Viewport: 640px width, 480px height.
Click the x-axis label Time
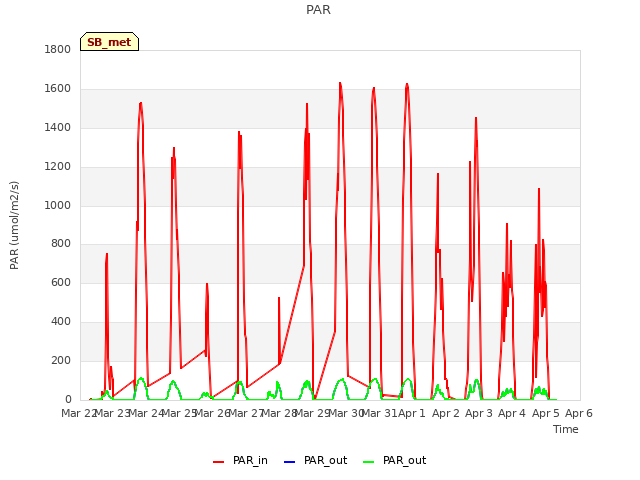tap(566, 429)
